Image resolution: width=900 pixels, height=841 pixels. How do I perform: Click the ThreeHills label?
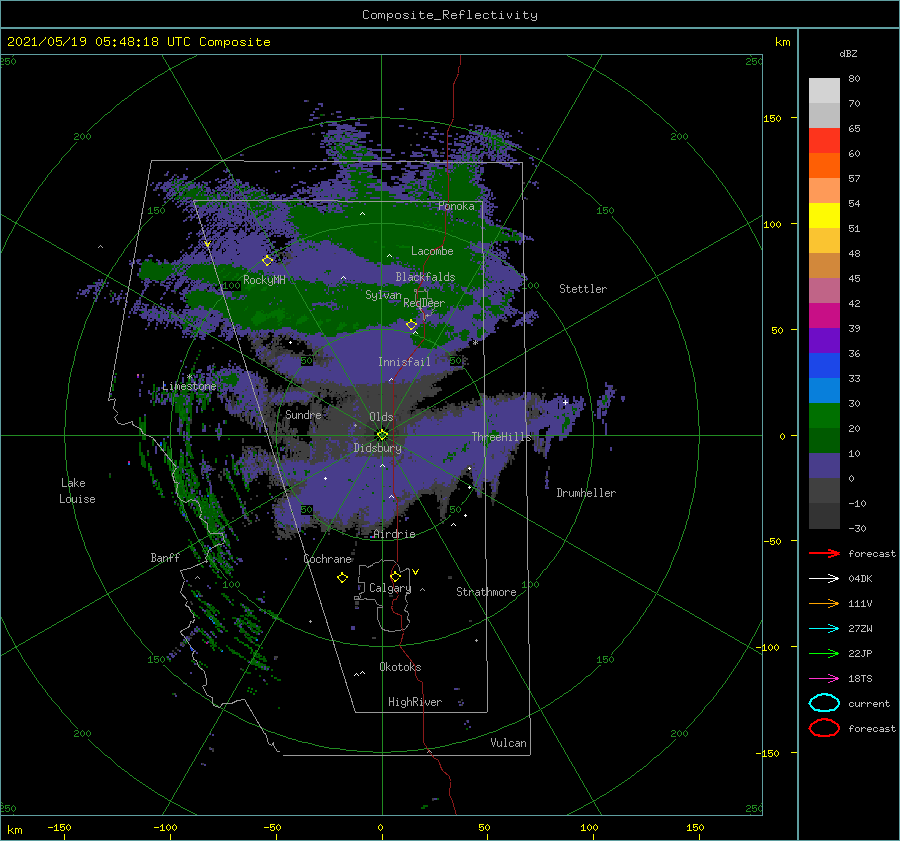[502, 437]
